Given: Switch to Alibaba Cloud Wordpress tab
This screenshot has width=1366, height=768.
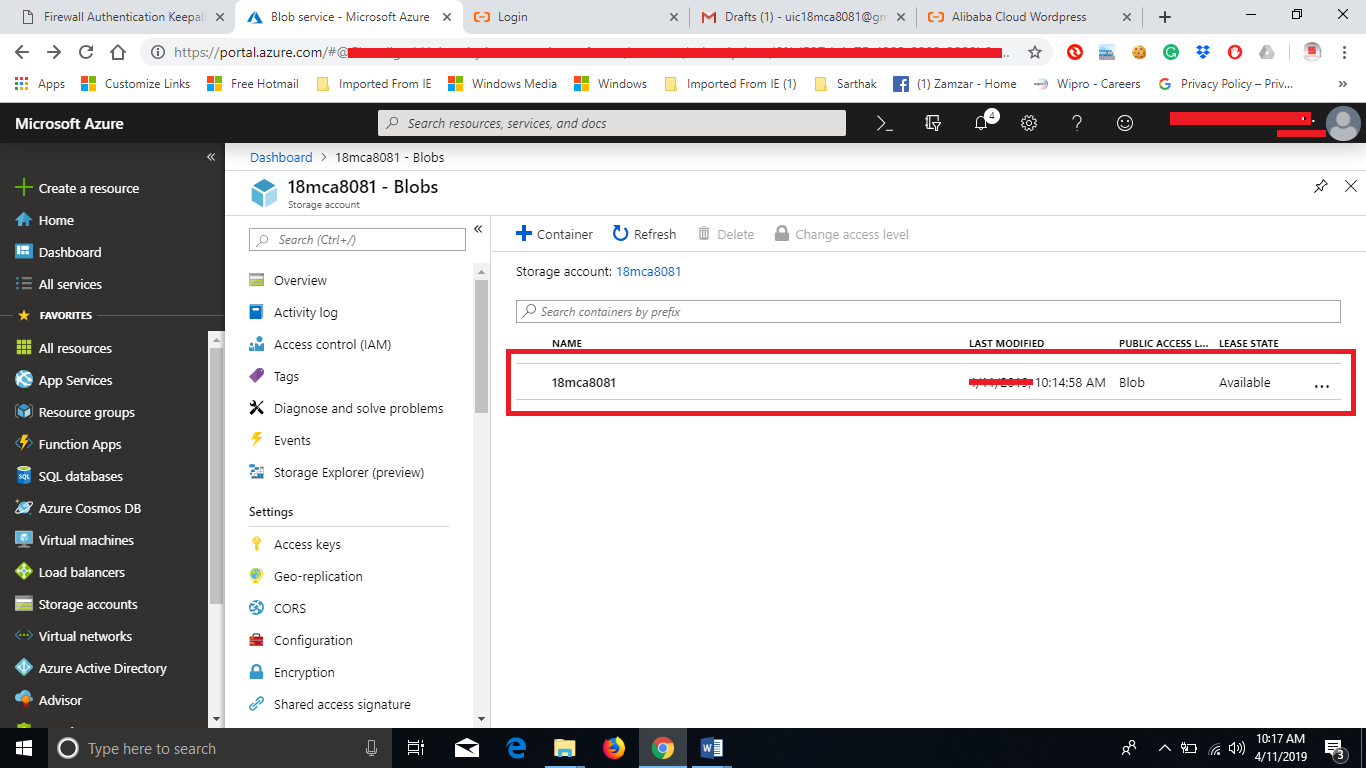Looking at the screenshot, I should point(1032,17).
